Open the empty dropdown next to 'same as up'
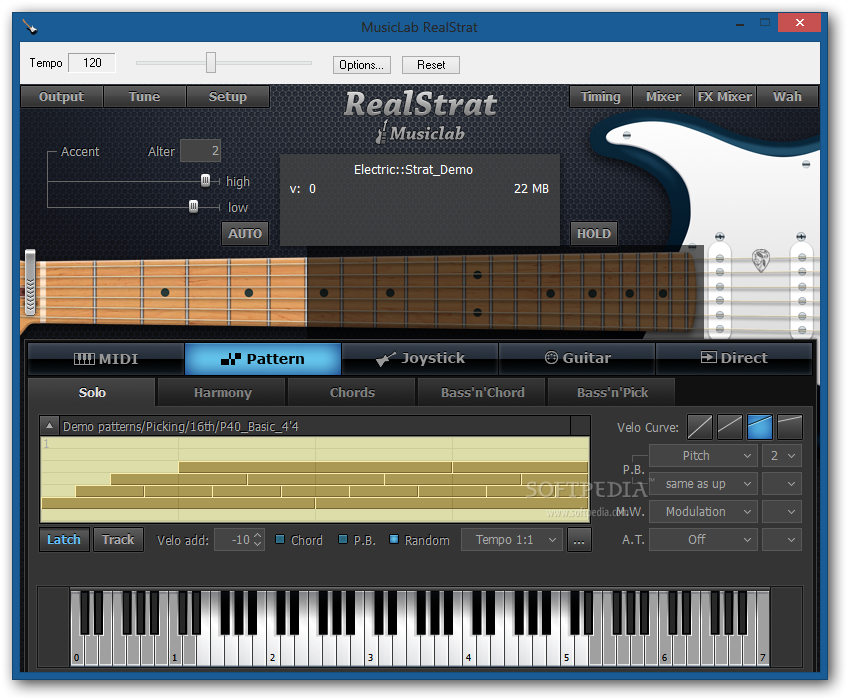 [782, 484]
